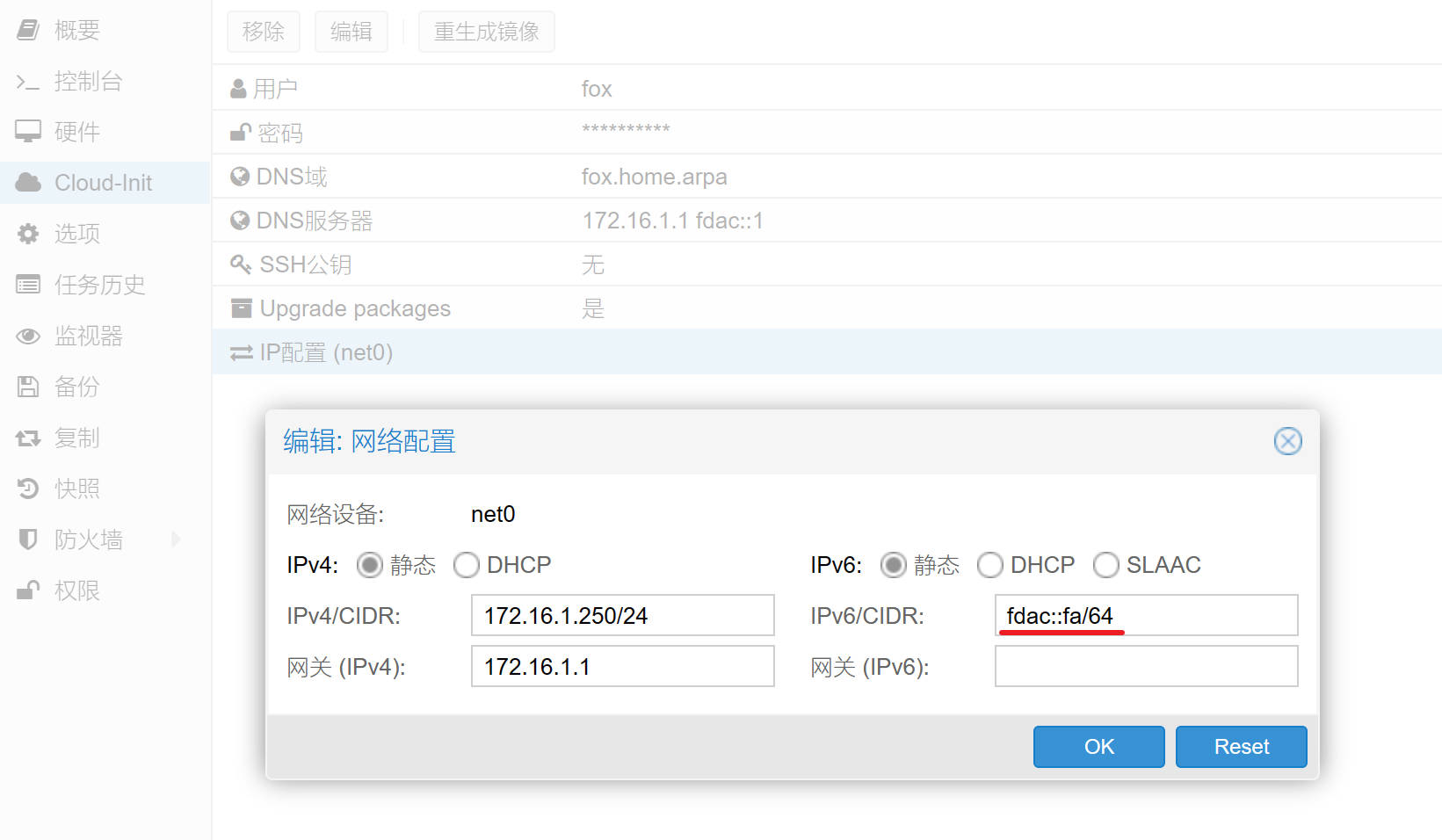The width and height of the screenshot is (1442, 840).
Task: Click the Cloud-Init cloud icon
Action: click(28, 183)
